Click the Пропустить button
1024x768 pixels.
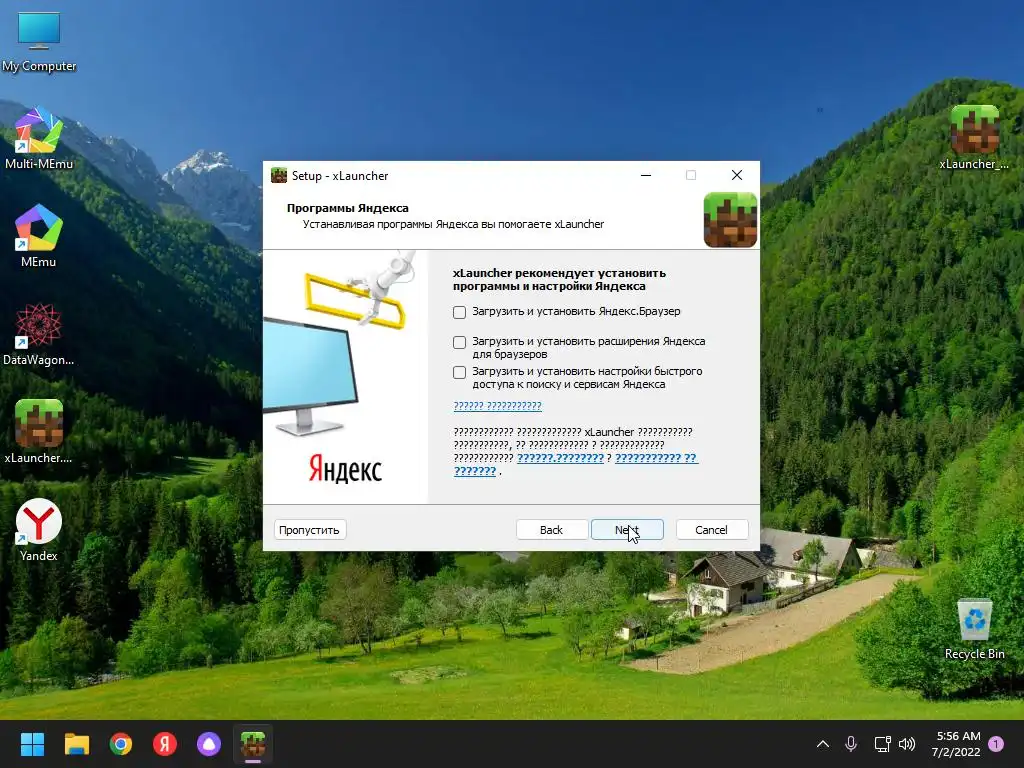point(310,530)
